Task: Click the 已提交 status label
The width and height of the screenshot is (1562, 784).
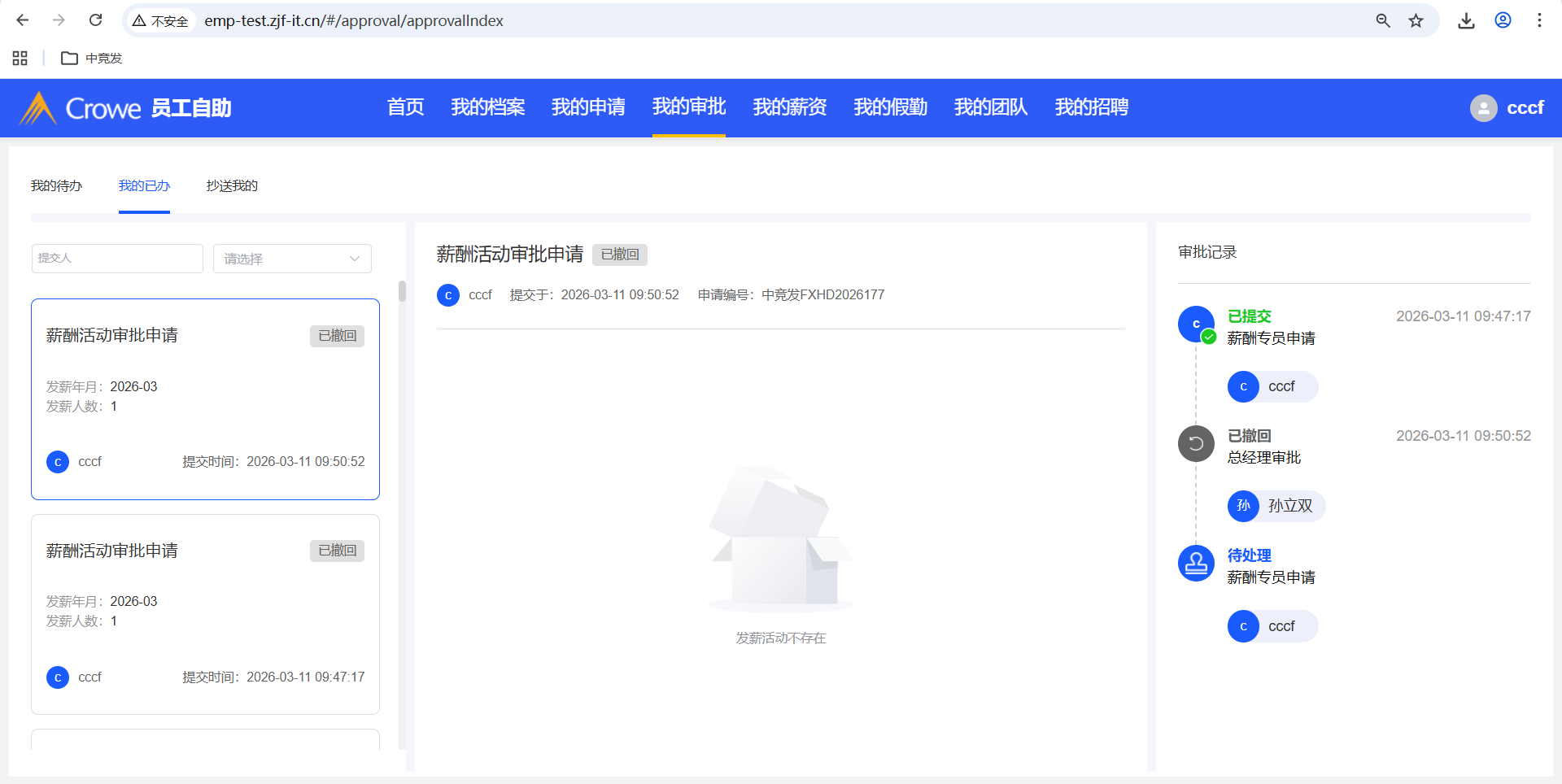Action: [x=1250, y=316]
